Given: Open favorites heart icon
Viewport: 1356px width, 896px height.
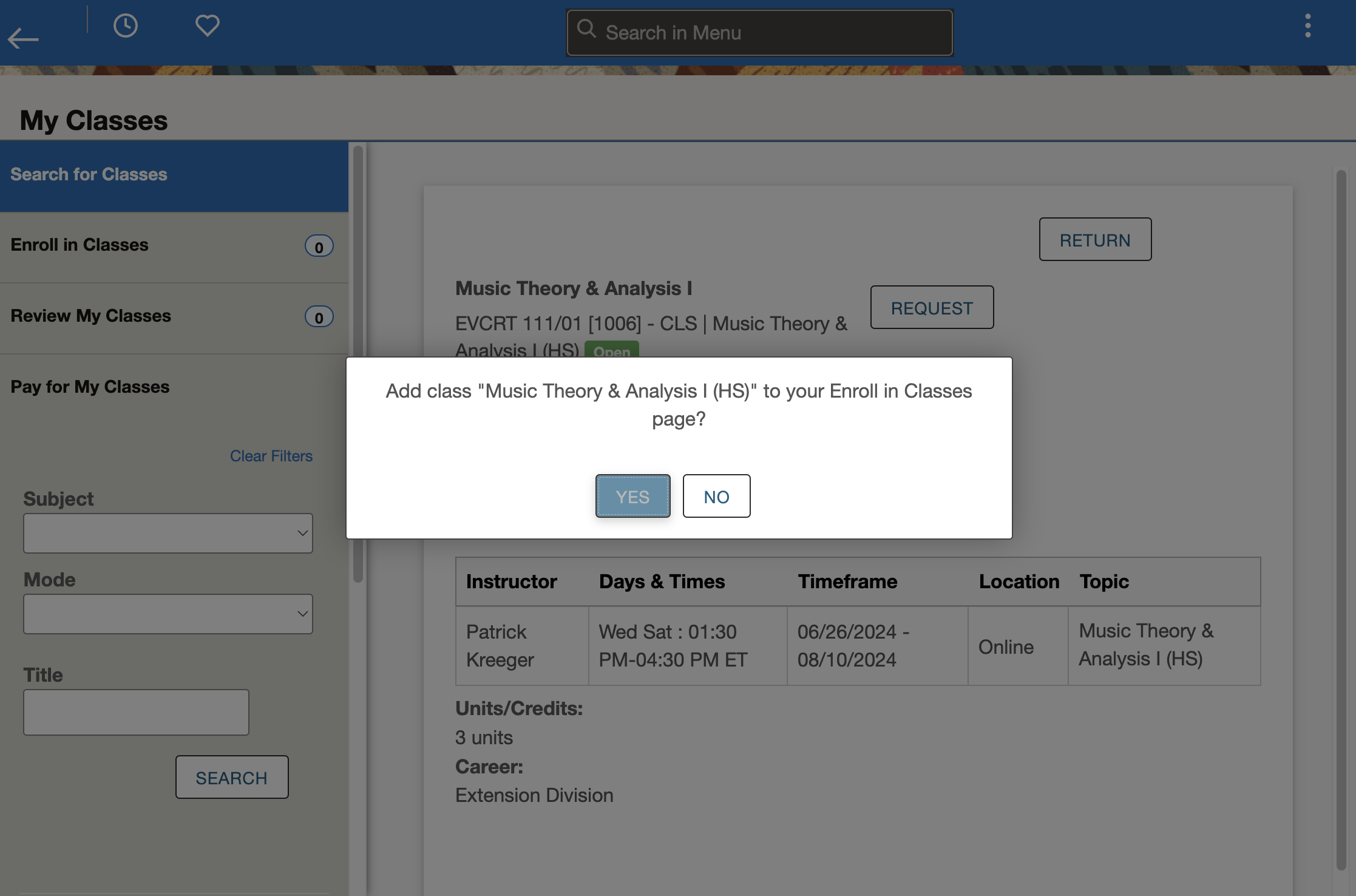Looking at the screenshot, I should [207, 25].
